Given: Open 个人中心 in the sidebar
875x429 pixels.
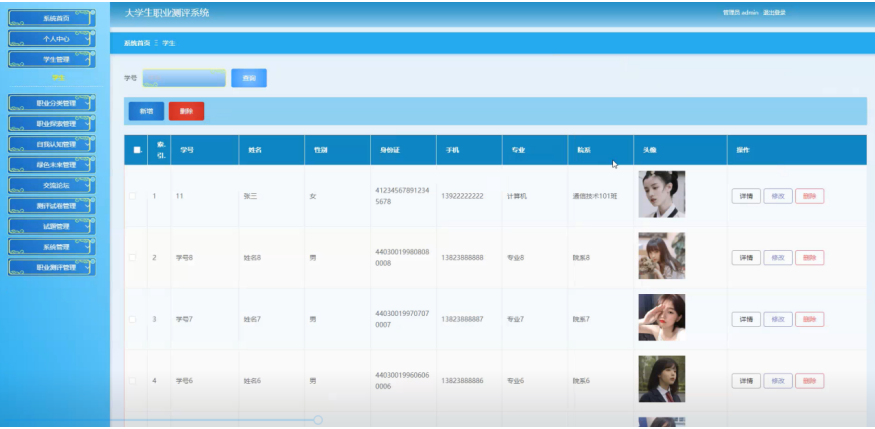Looking at the screenshot, I should (51, 38).
